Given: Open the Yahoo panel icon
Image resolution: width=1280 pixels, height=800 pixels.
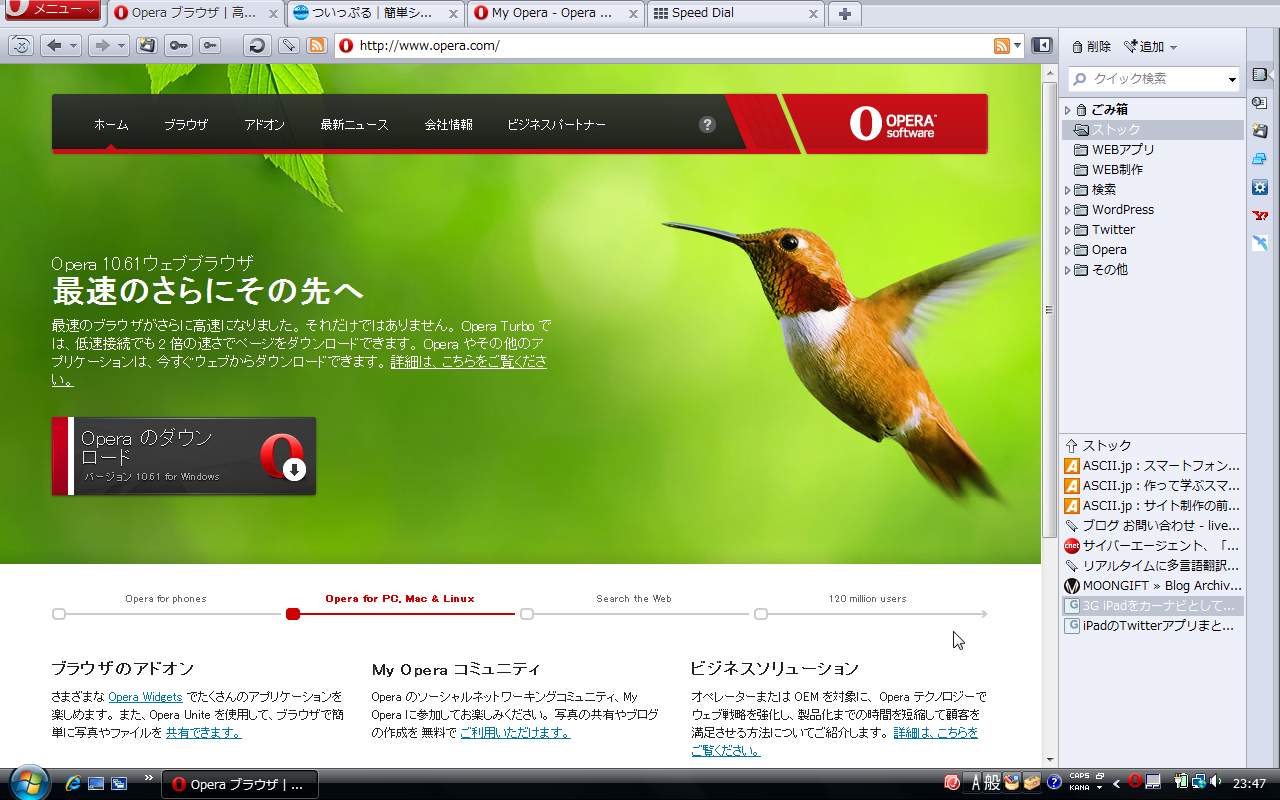Looking at the screenshot, I should pyautogui.click(x=1260, y=215).
